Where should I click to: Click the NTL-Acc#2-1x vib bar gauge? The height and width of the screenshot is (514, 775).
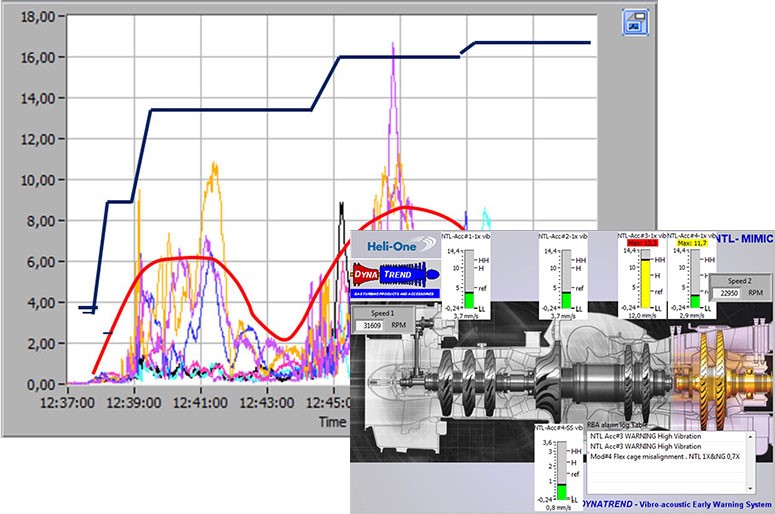point(566,280)
